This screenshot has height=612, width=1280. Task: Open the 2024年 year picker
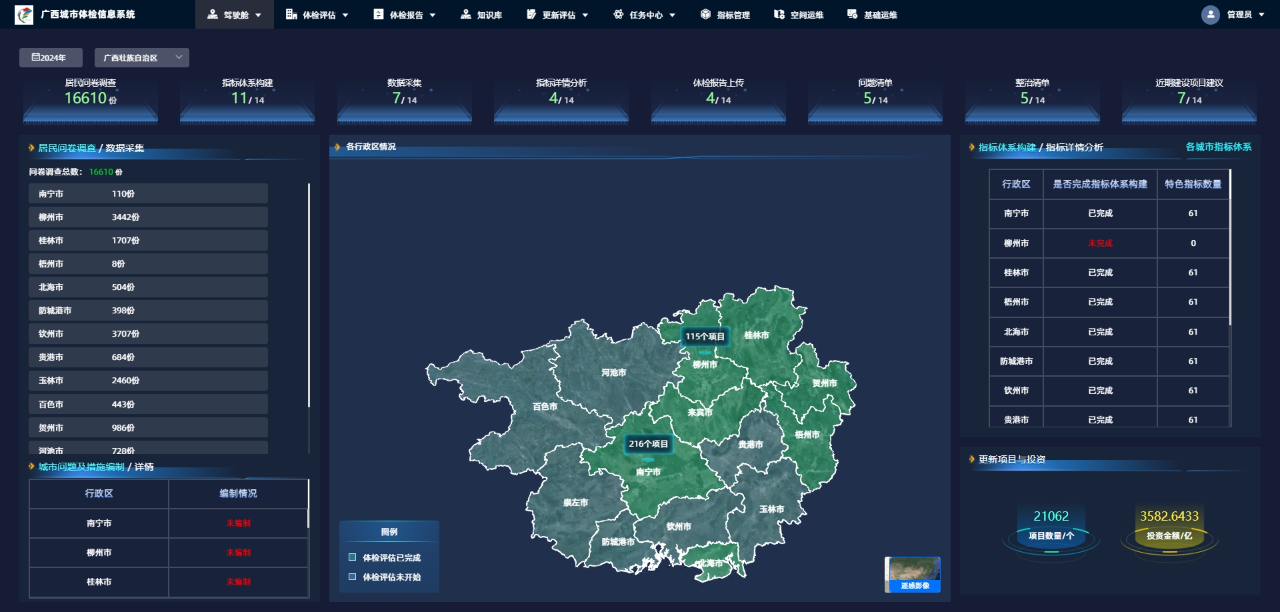(x=51, y=58)
